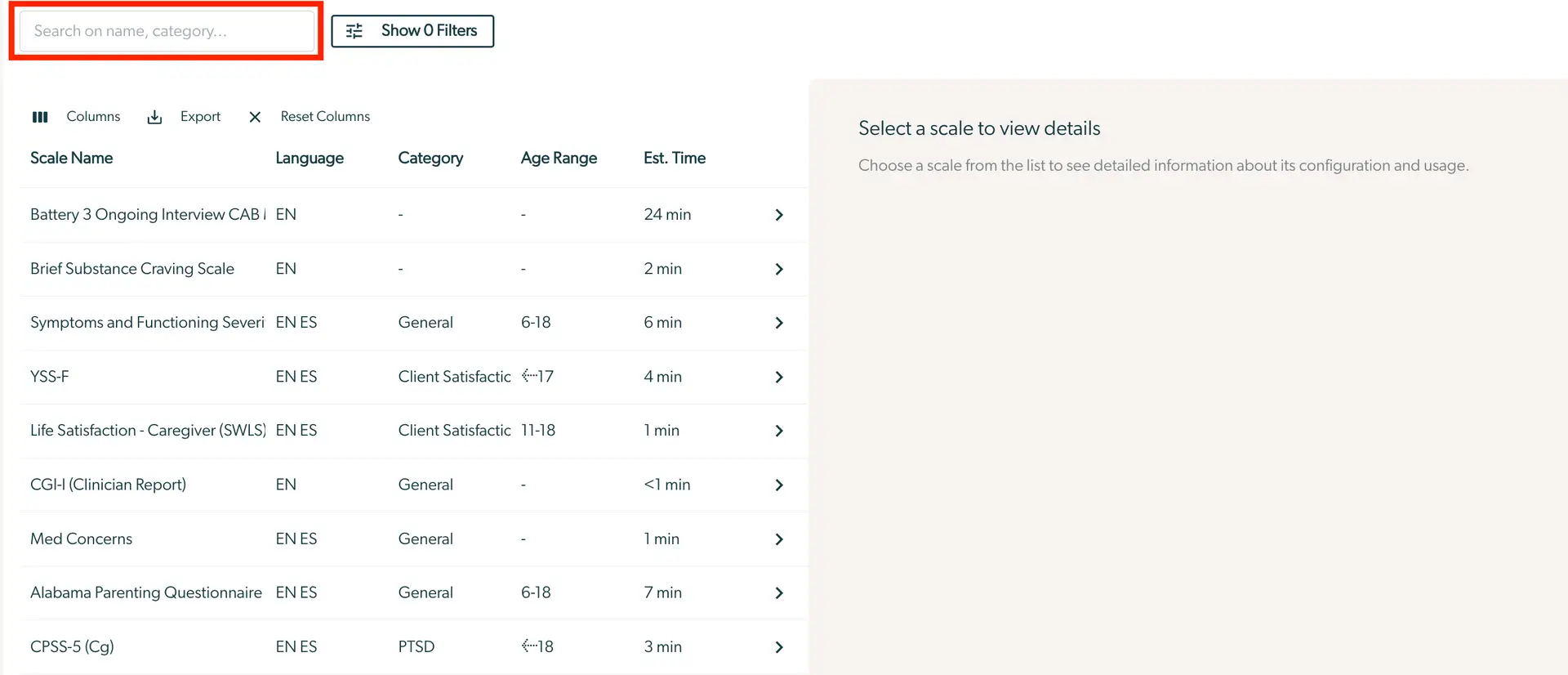Viewport: 1568px width, 675px height.
Task: Select Symptoms and Functioning Severity scale
Action: tap(148, 323)
